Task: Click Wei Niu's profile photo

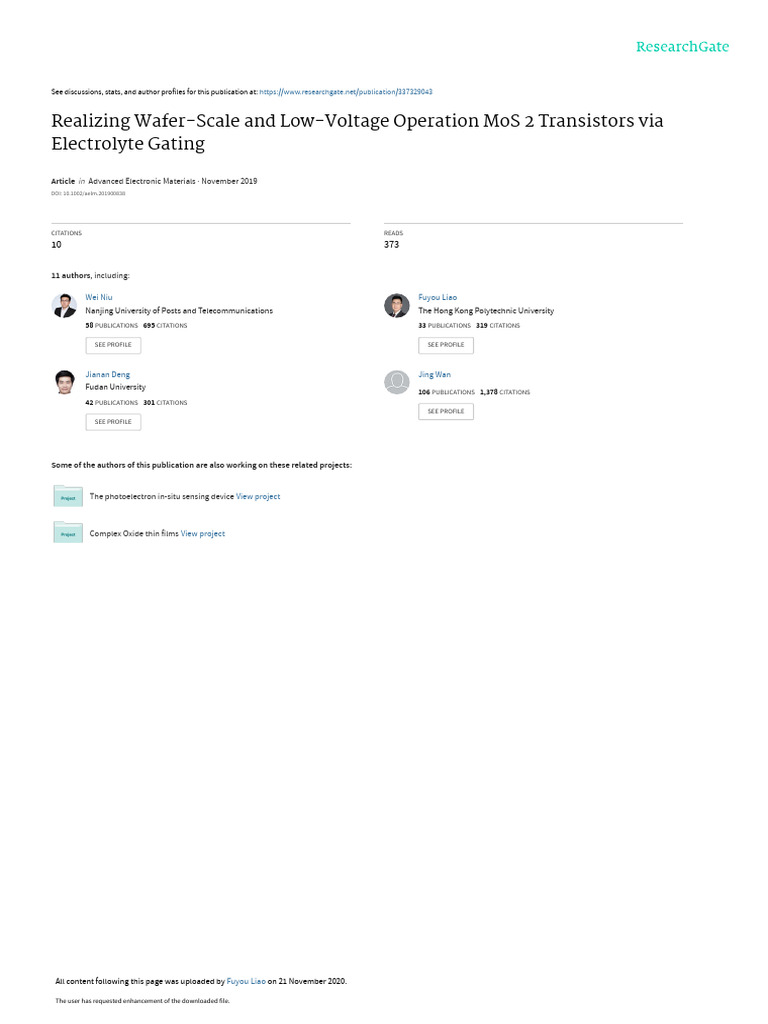Action: point(64,306)
